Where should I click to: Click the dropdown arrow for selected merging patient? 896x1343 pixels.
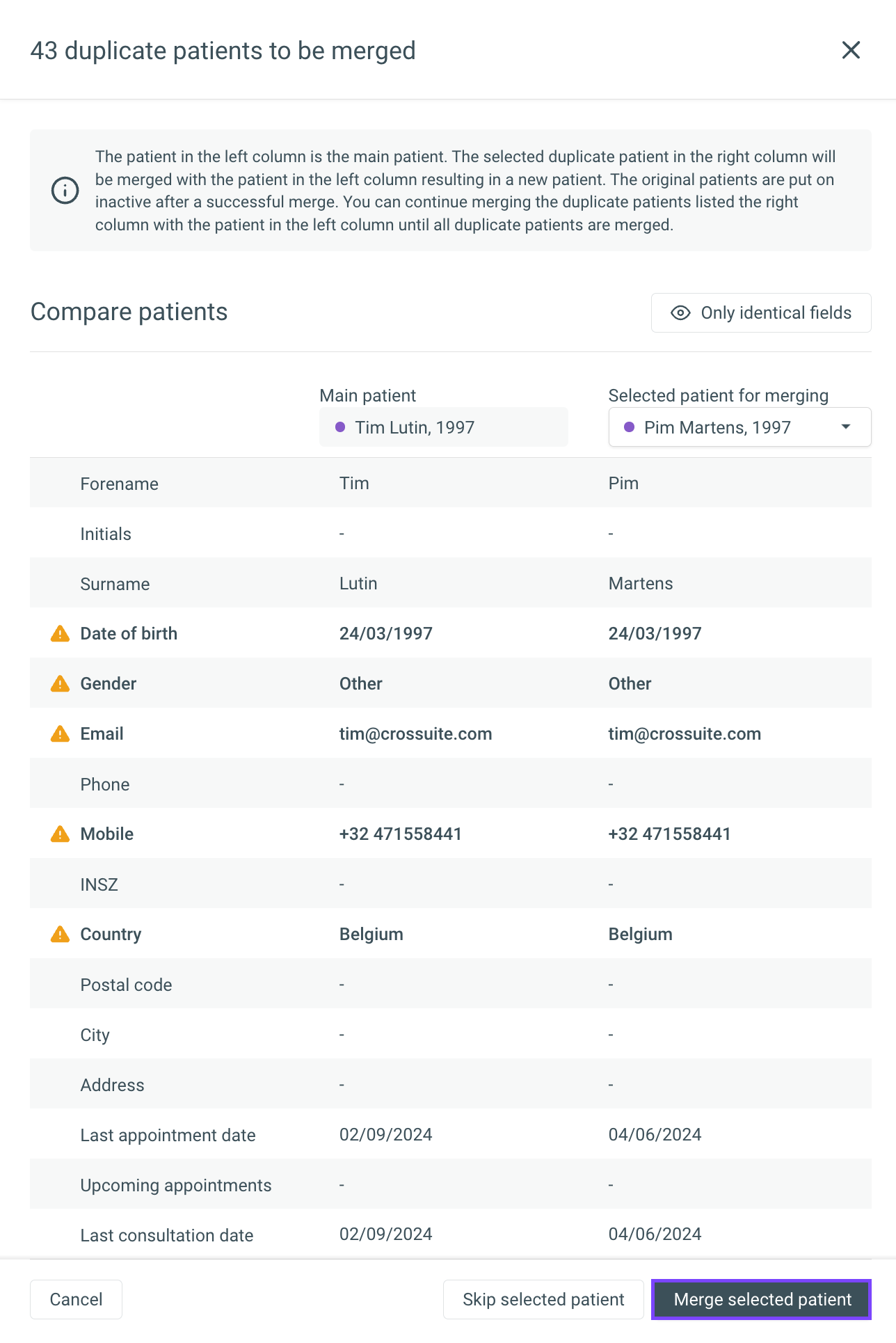pyautogui.click(x=846, y=427)
